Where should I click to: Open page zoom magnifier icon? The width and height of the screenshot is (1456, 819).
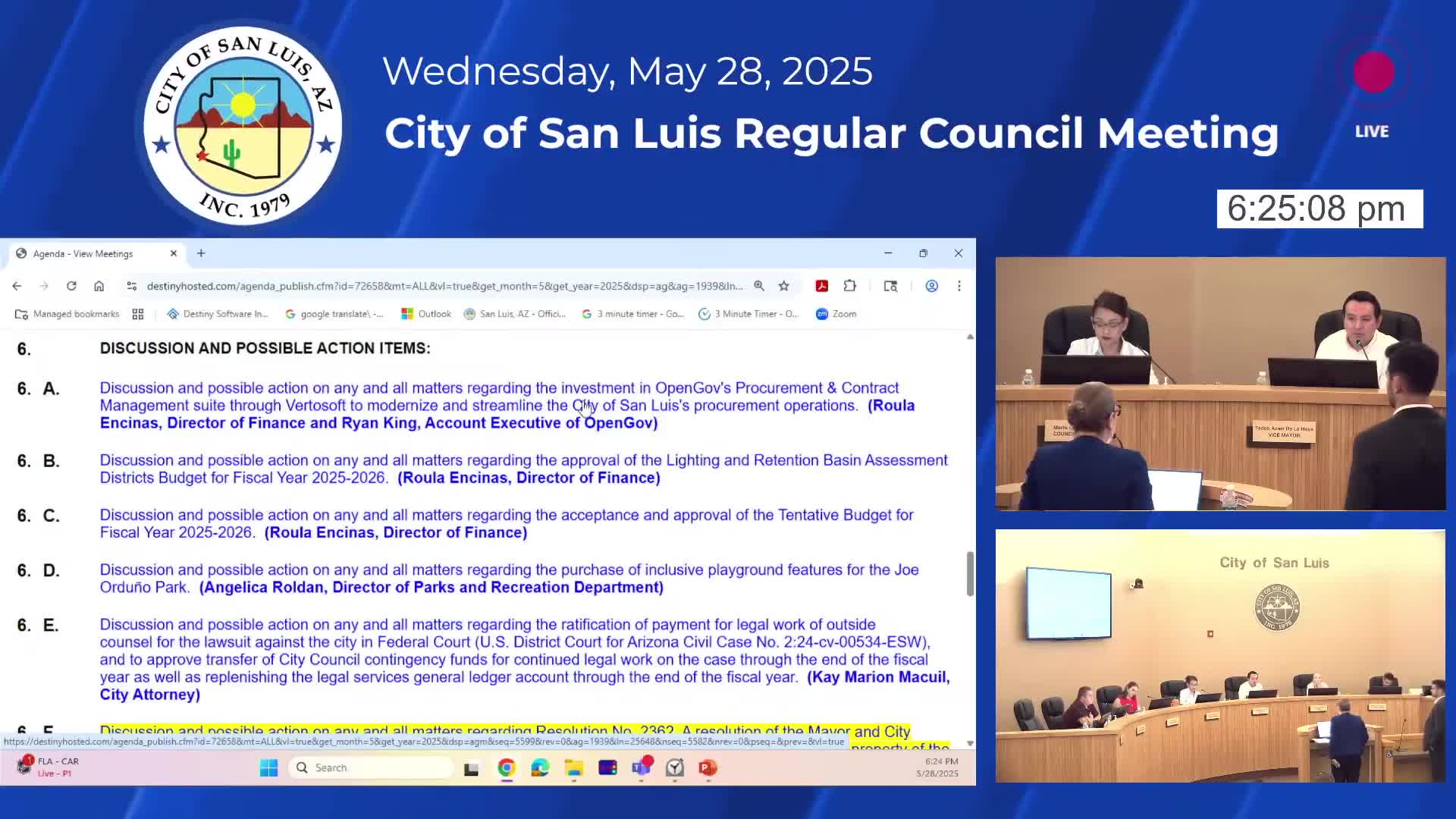[759, 286]
